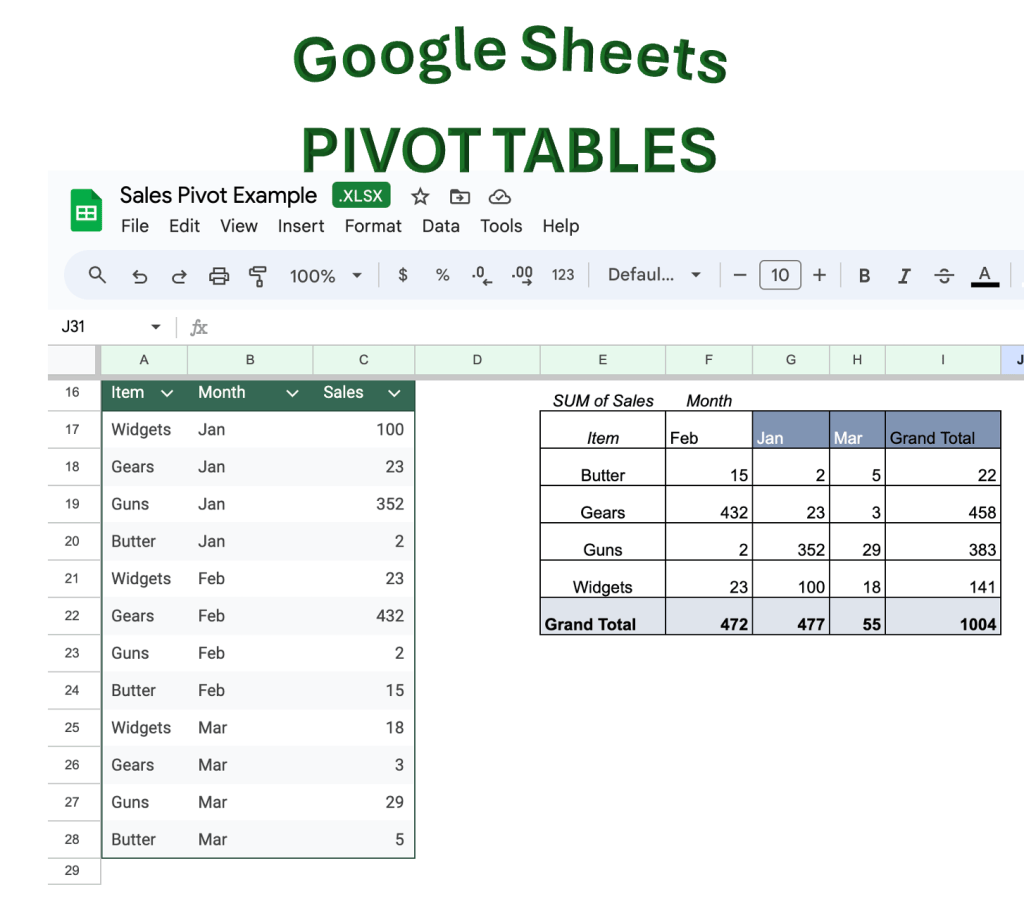
Task: Toggle bold formatting
Action: [x=864, y=276]
